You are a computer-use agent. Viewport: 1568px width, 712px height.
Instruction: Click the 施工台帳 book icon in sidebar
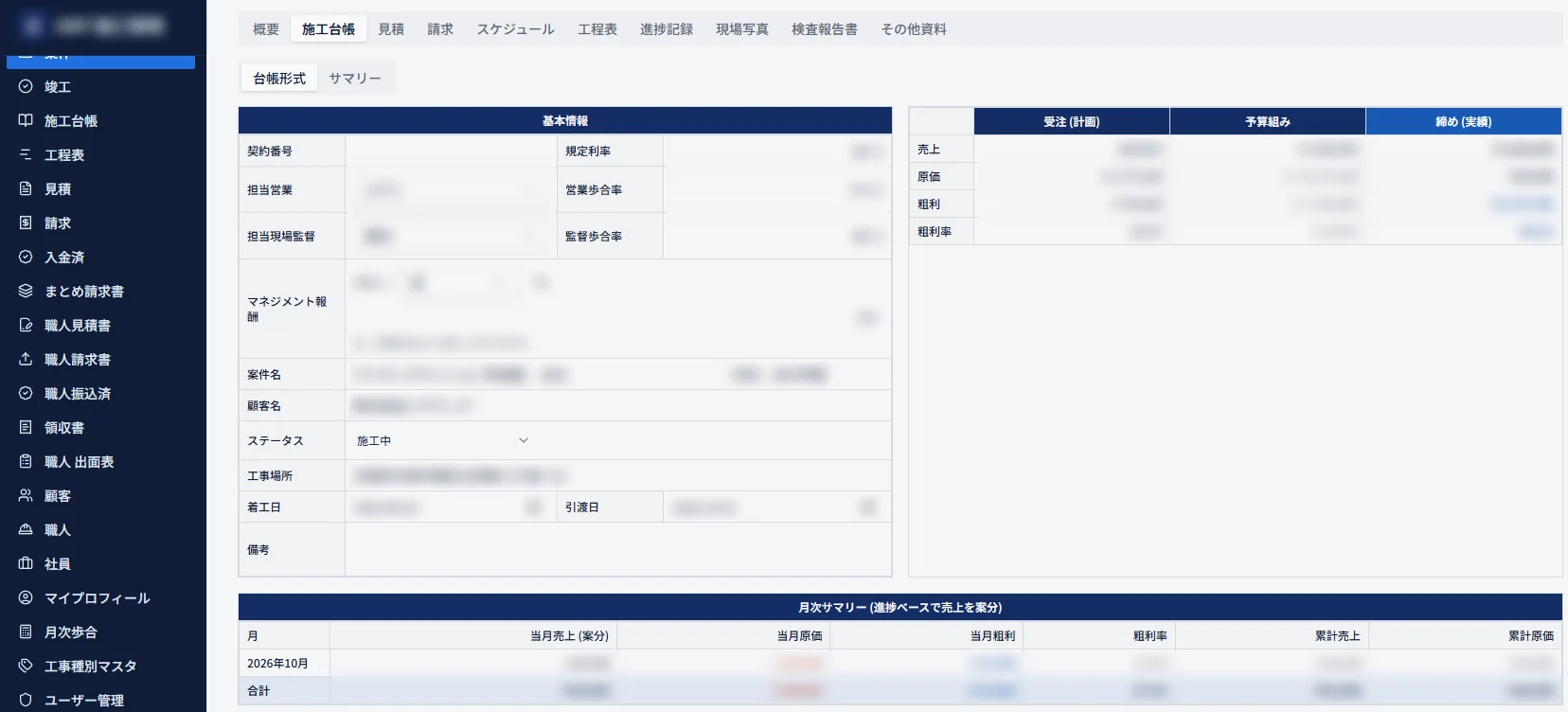[26, 120]
